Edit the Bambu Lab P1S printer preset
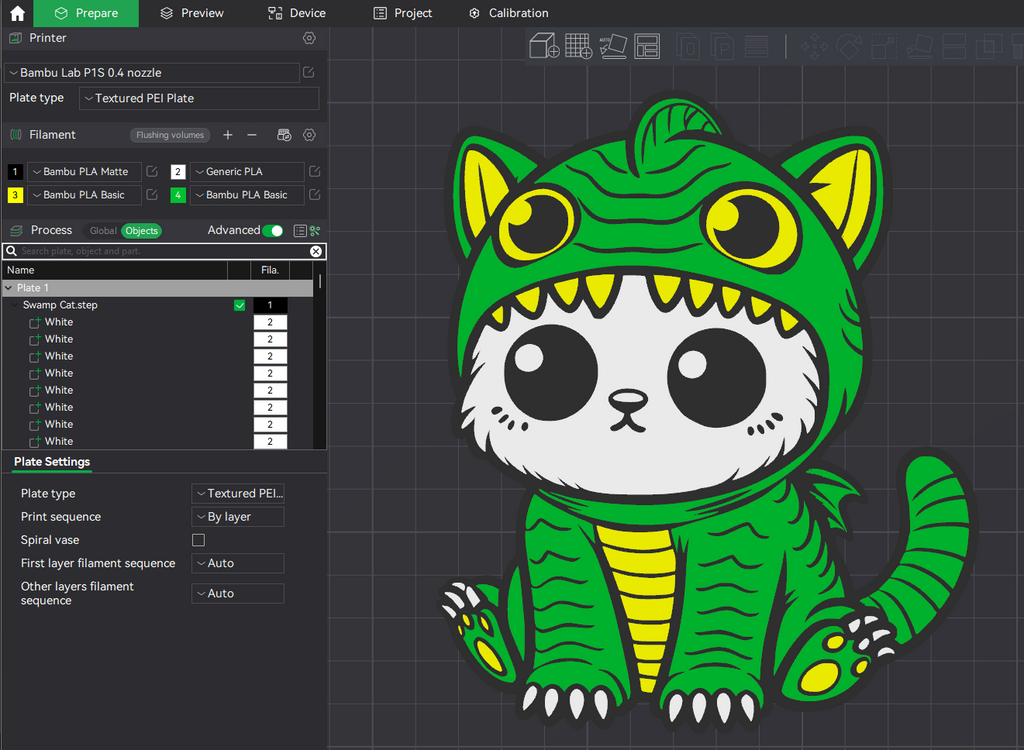Image resolution: width=1024 pixels, height=750 pixels. coord(309,73)
